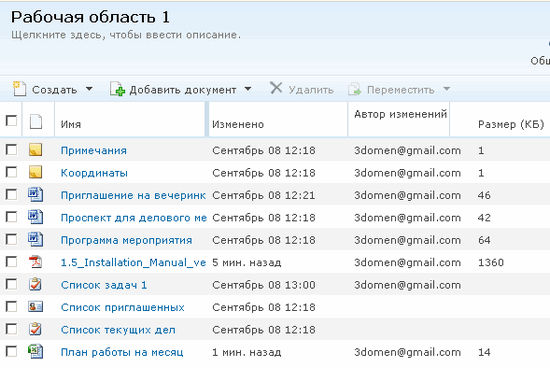Click size value 46
The image size is (550, 368).
tap(484, 195)
